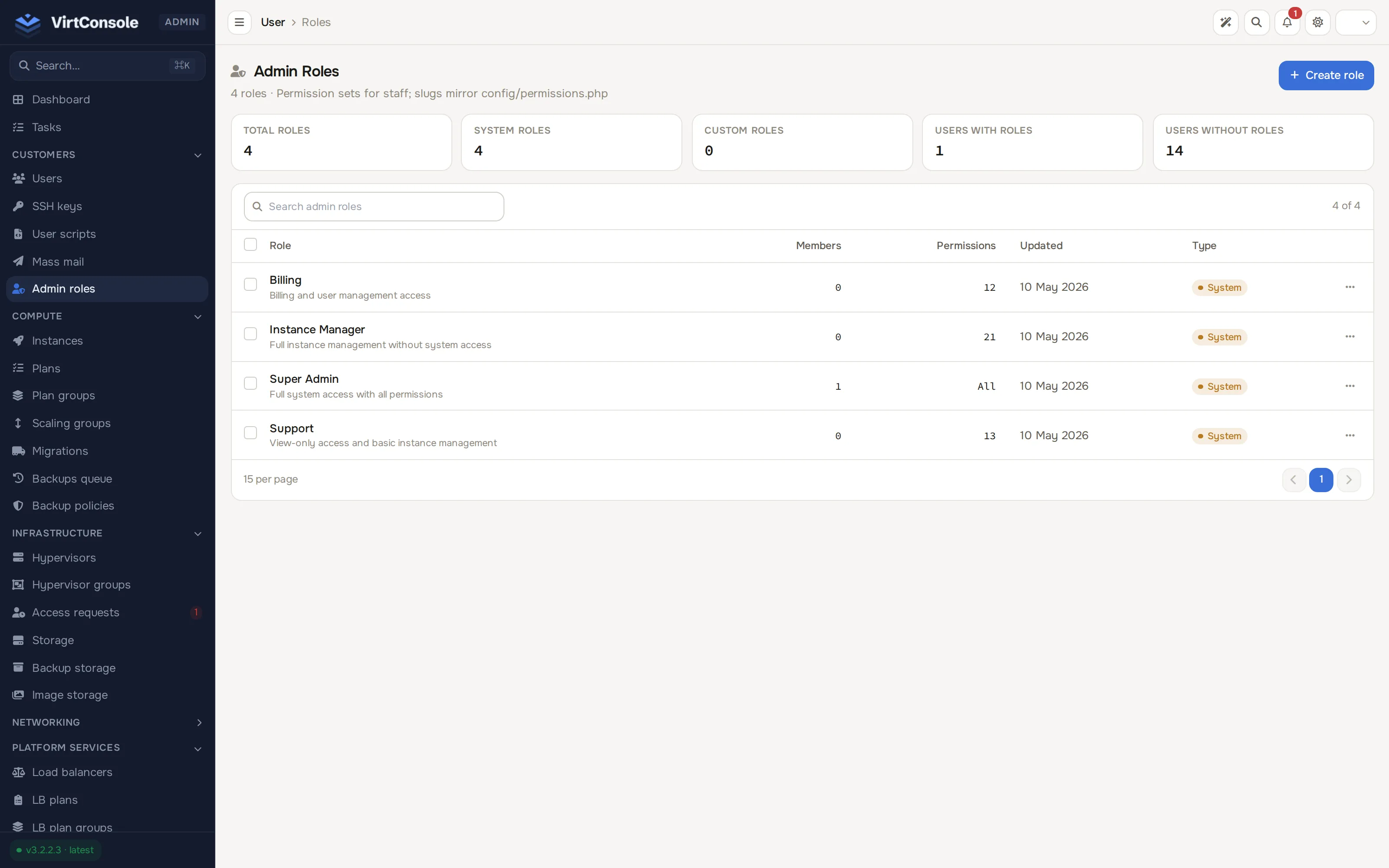
Task: Open the settings gear icon
Action: pyautogui.click(x=1318, y=23)
